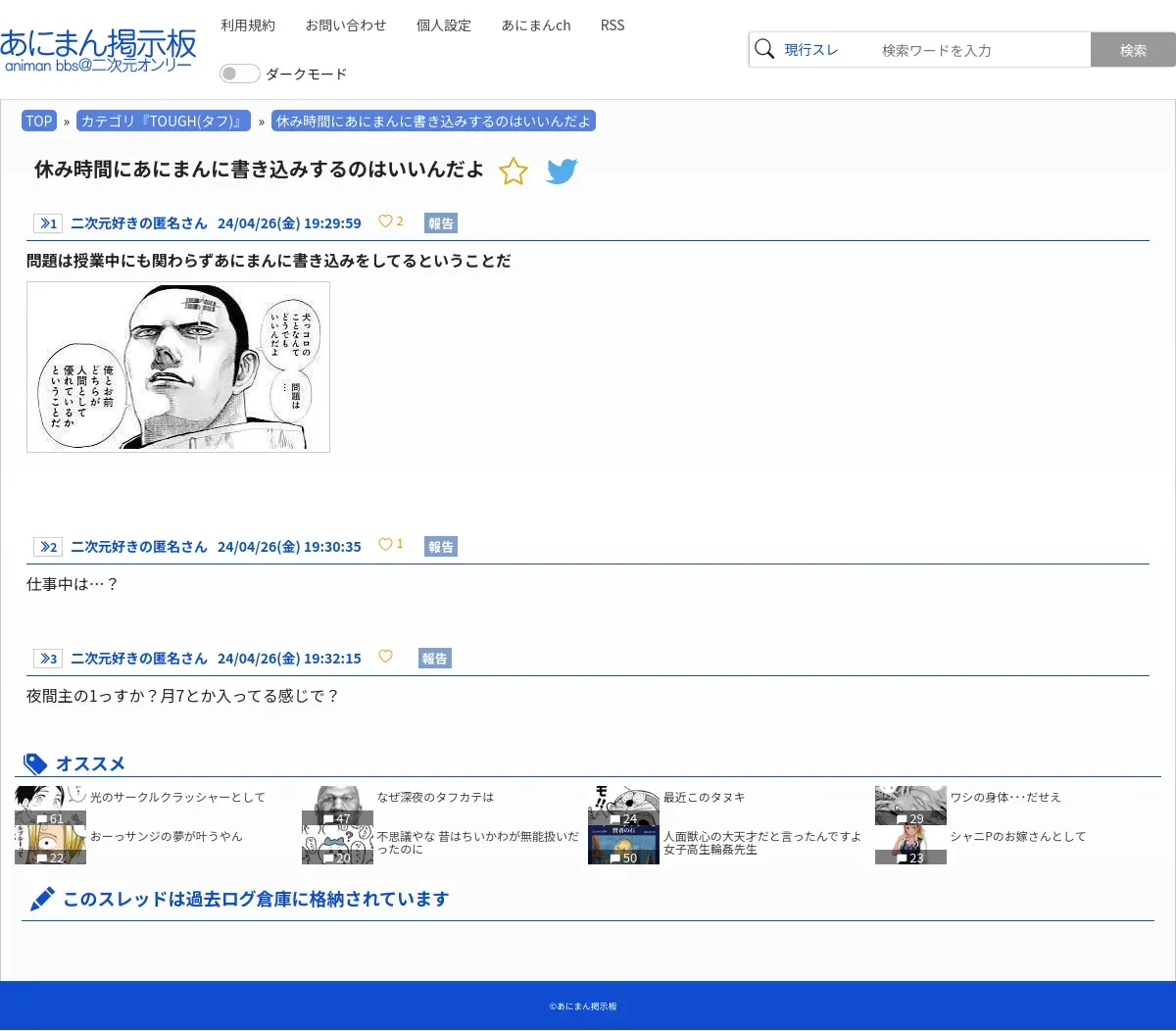Like post 2 with the heart icon

[x=385, y=544]
